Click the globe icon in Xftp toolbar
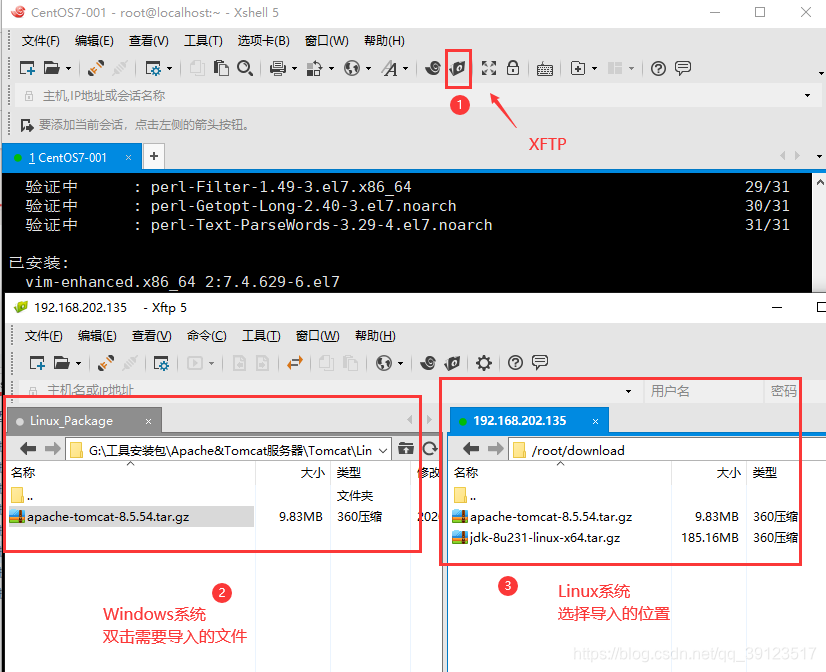This screenshot has height=672, width=826. [384, 363]
